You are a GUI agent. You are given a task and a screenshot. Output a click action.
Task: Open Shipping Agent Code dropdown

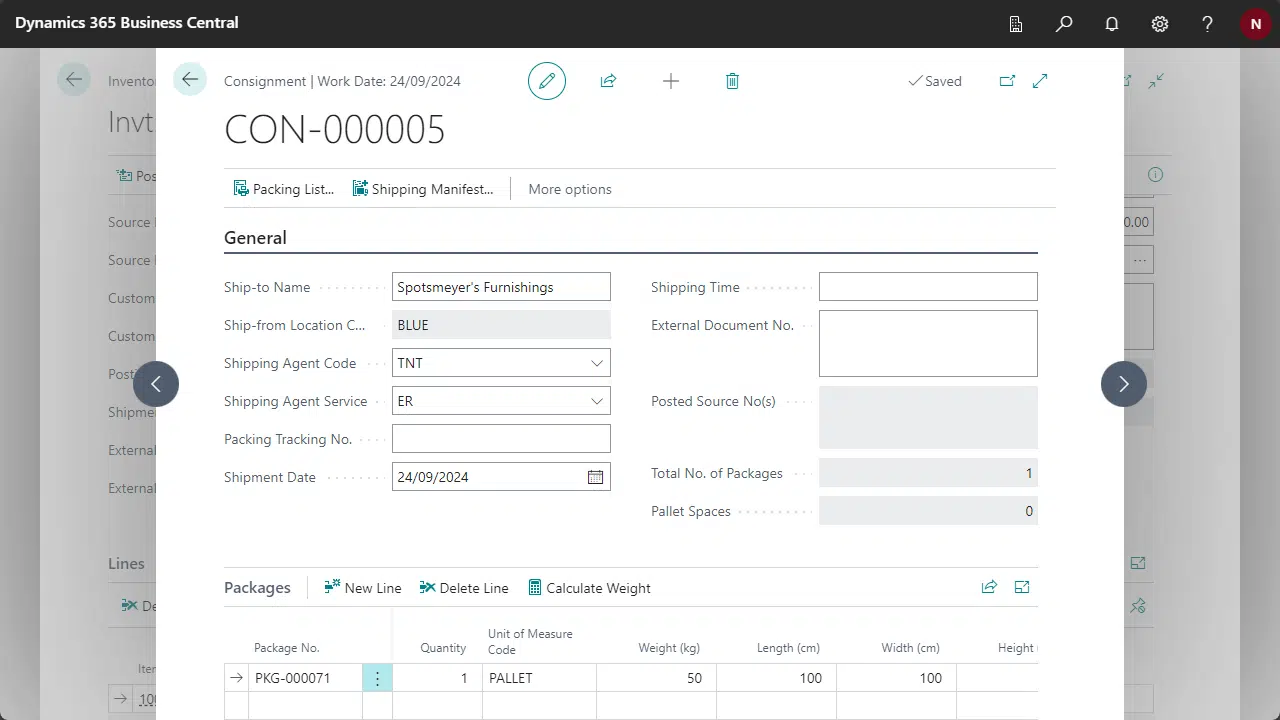597,363
